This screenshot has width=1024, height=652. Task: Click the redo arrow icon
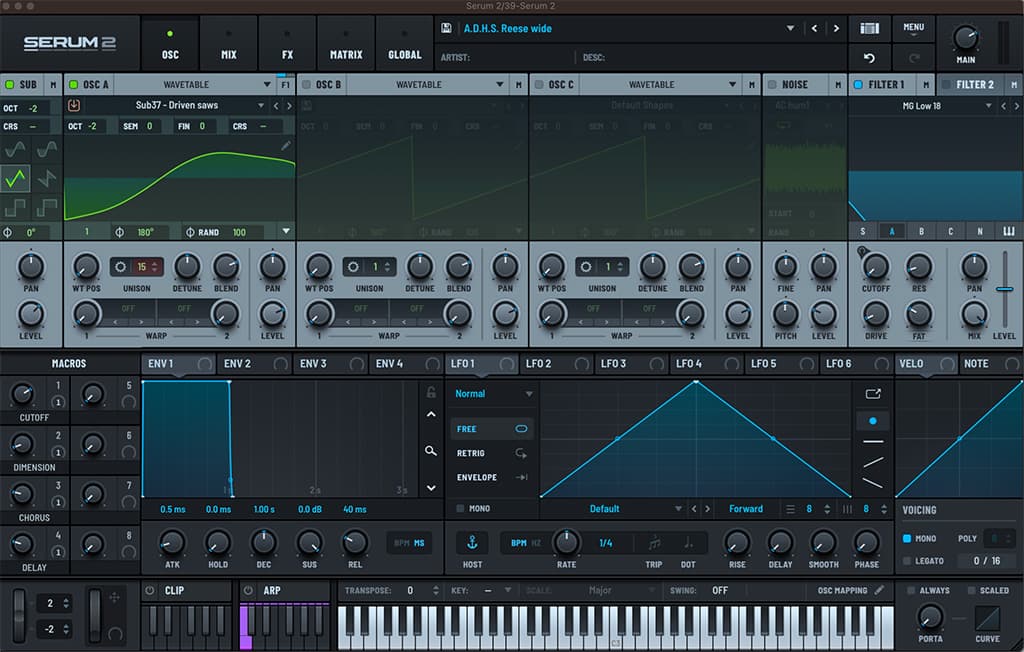pos(914,57)
